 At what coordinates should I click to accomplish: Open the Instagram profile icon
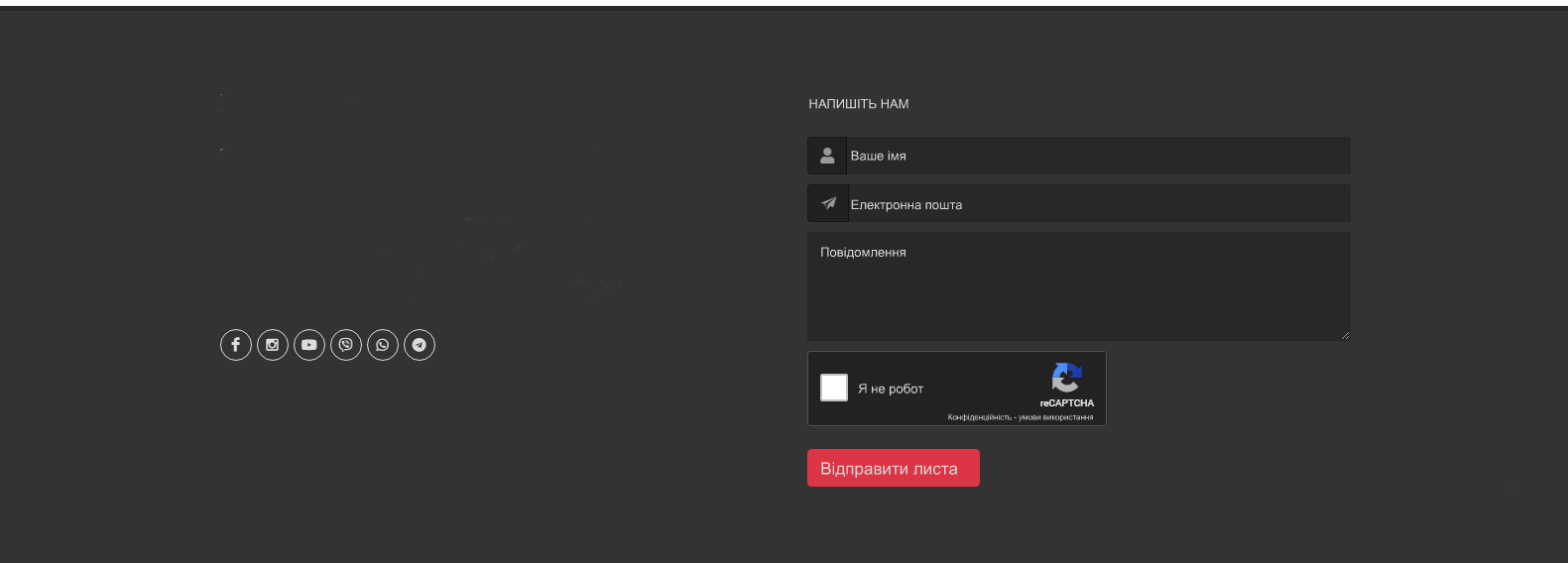273,345
